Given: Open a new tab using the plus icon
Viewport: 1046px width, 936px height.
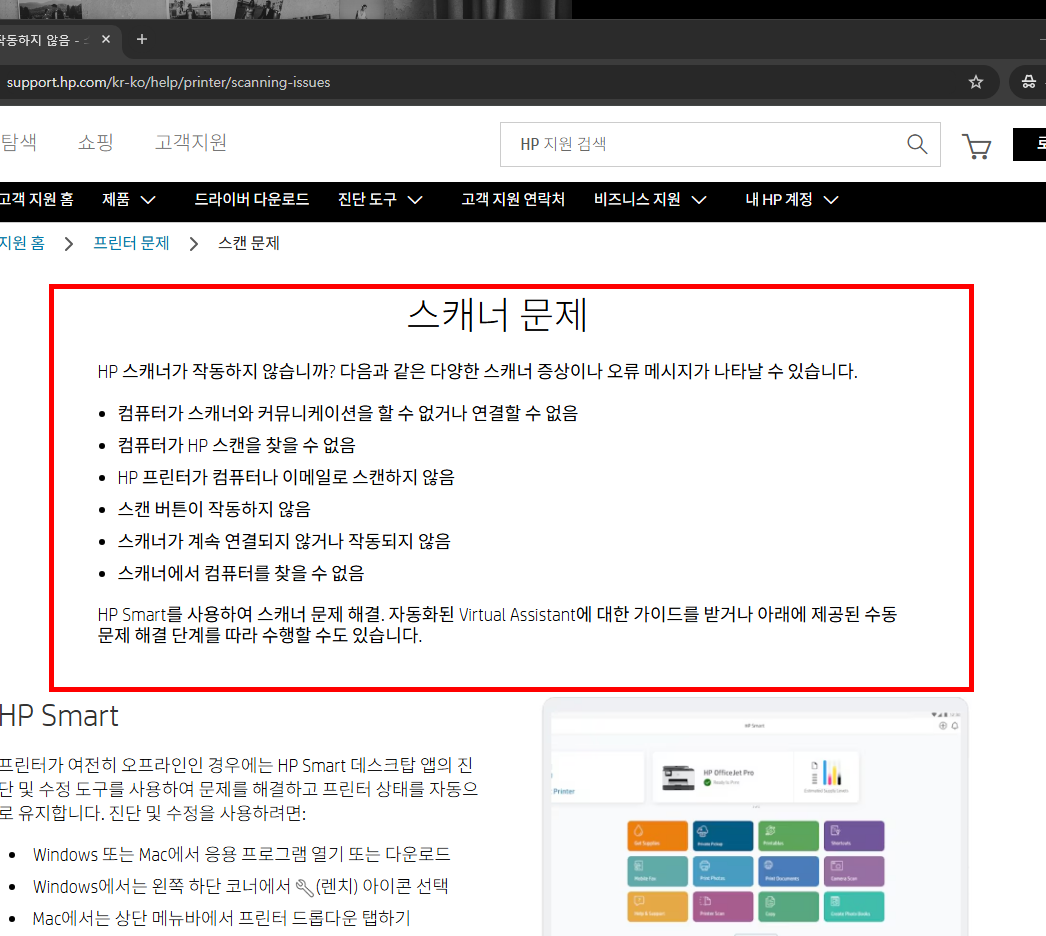Looking at the screenshot, I should pyautogui.click(x=141, y=39).
